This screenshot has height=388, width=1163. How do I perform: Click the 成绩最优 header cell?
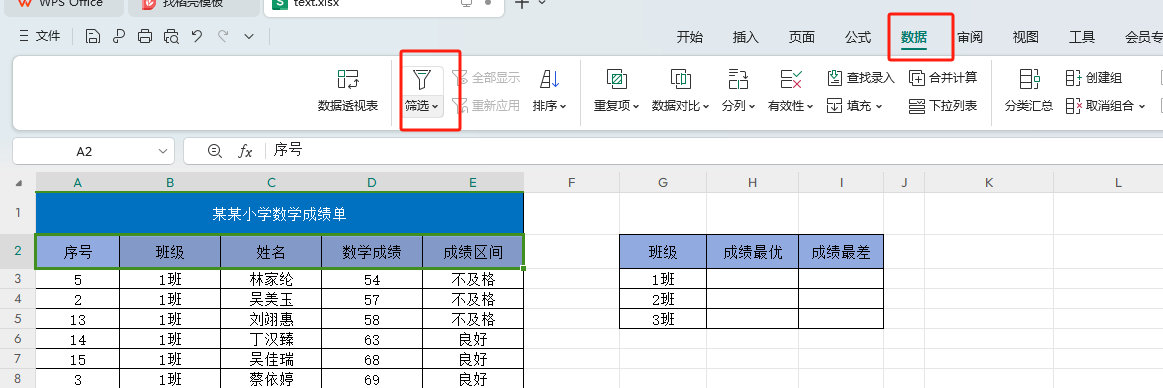(x=752, y=252)
